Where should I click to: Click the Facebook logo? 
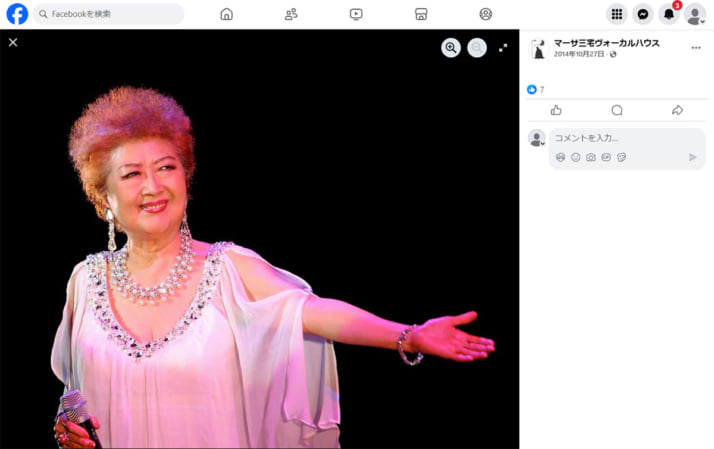(x=17, y=14)
